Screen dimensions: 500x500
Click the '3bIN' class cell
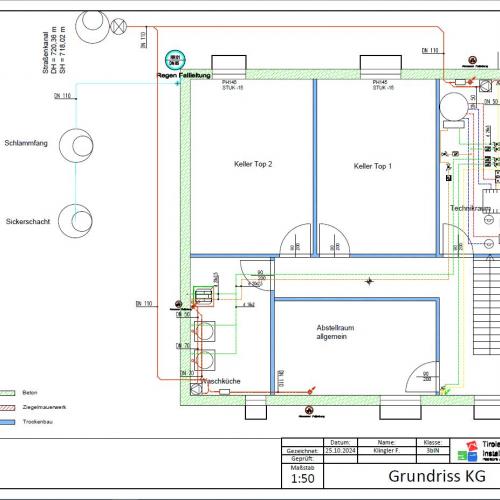click(433, 451)
